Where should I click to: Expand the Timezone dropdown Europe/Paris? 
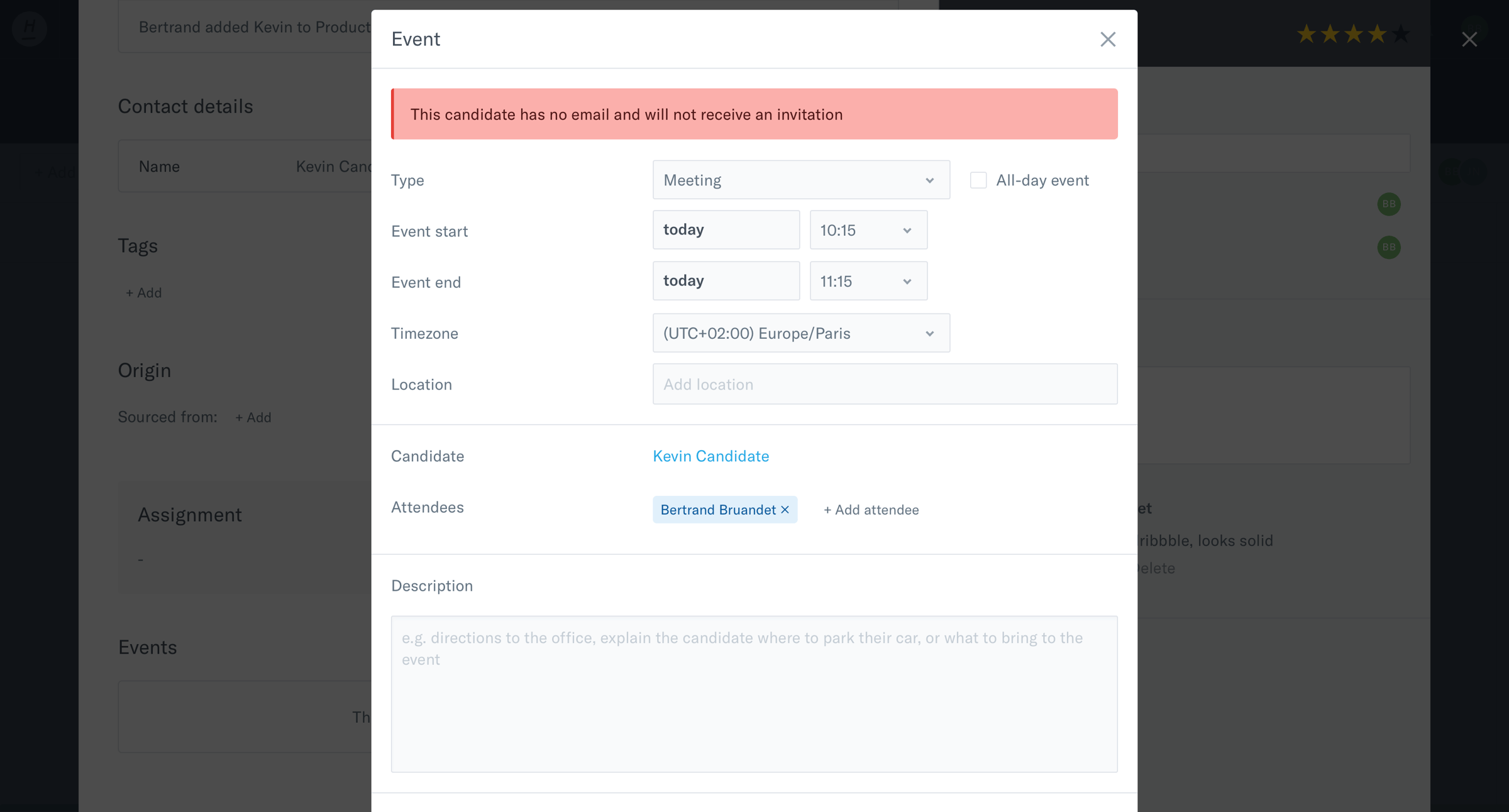[x=801, y=333]
